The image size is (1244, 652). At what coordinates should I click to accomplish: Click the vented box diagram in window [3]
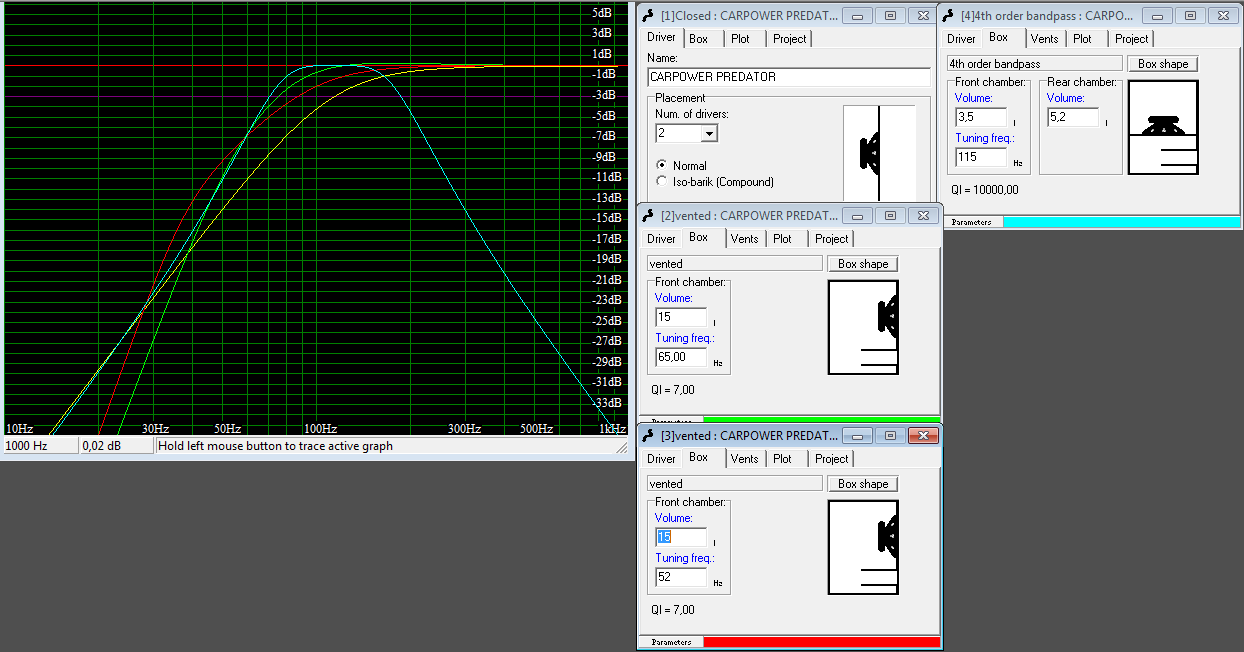(x=863, y=547)
